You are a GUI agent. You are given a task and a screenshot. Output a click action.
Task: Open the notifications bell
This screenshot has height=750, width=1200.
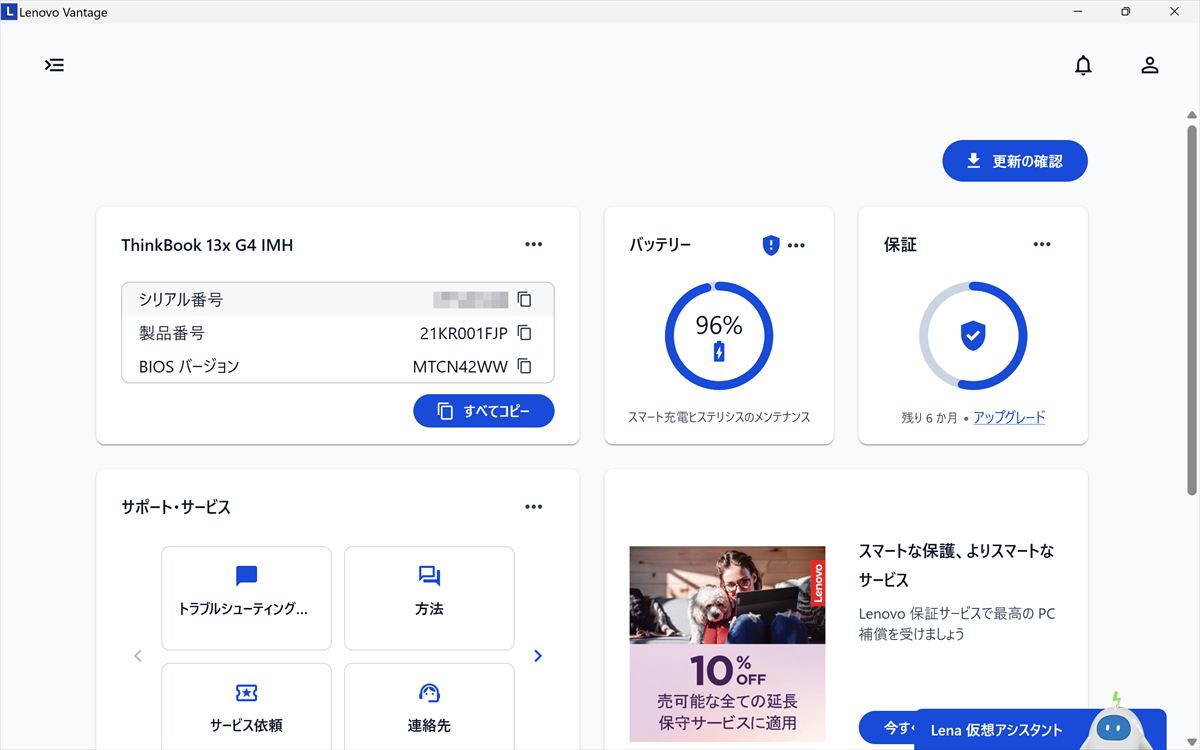(1083, 65)
